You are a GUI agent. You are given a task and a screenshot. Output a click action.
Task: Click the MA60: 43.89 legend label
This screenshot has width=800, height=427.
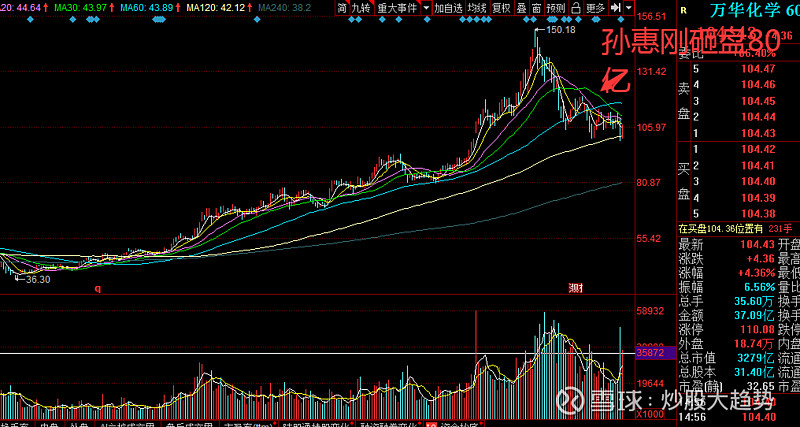pyautogui.click(x=148, y=8)
